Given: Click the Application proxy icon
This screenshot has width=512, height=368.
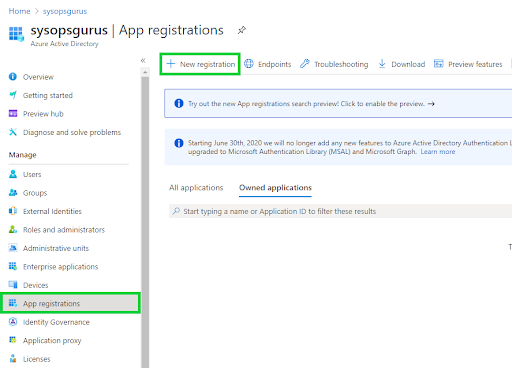Looking at the screenshot, I should 13,340.
